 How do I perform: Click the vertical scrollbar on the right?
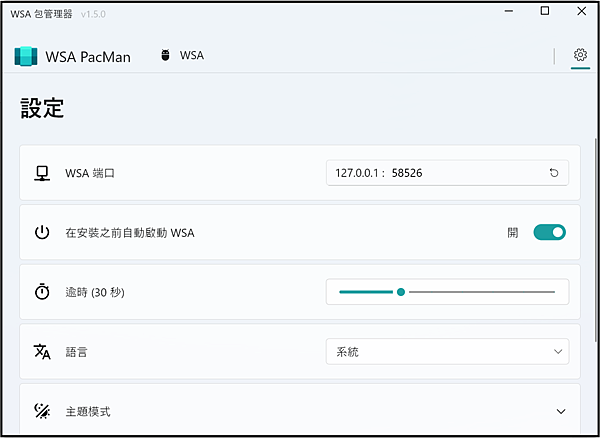tap(595, 240)
